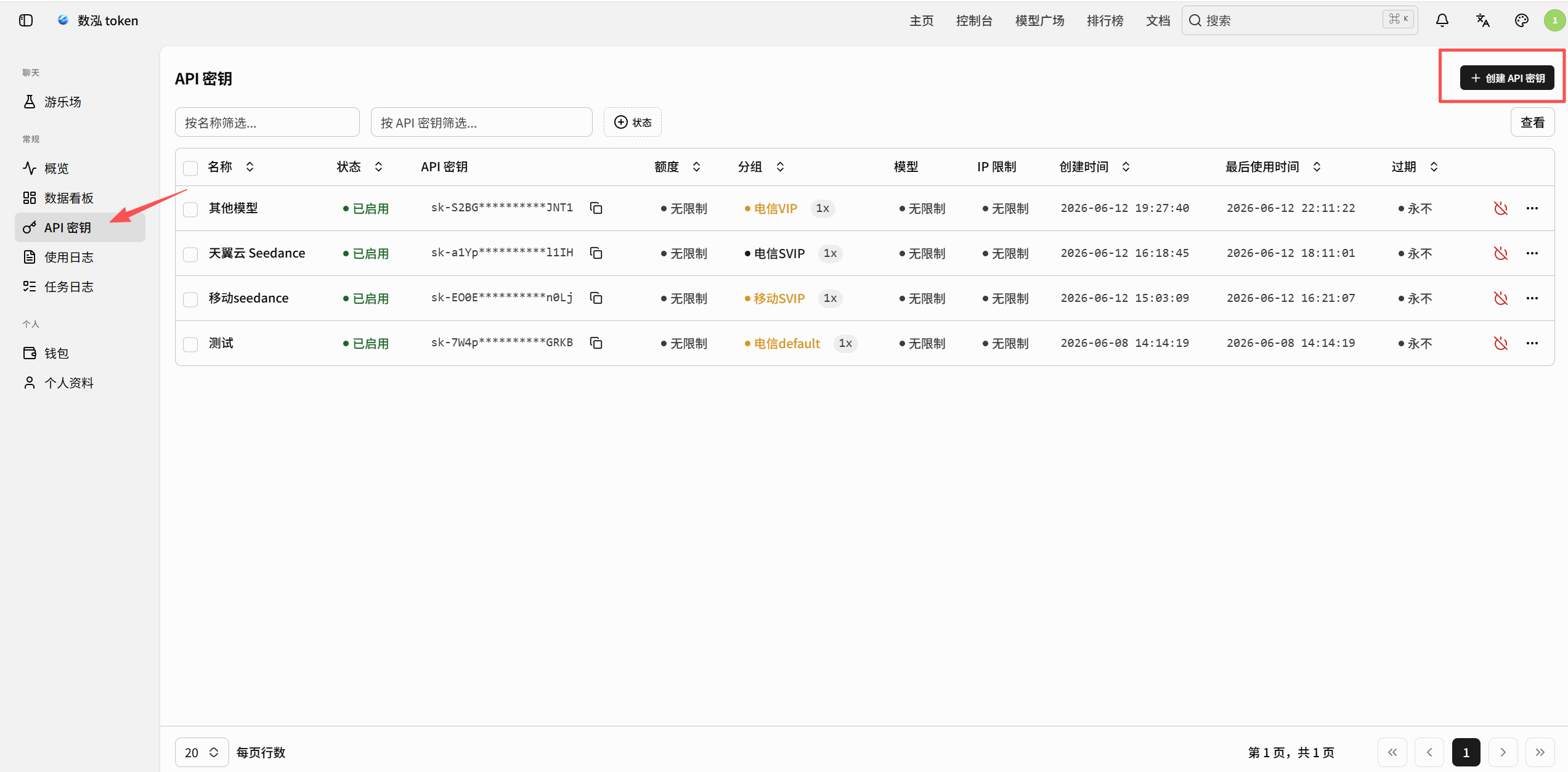Open 个人资料 in sidebar

(80, 383)
